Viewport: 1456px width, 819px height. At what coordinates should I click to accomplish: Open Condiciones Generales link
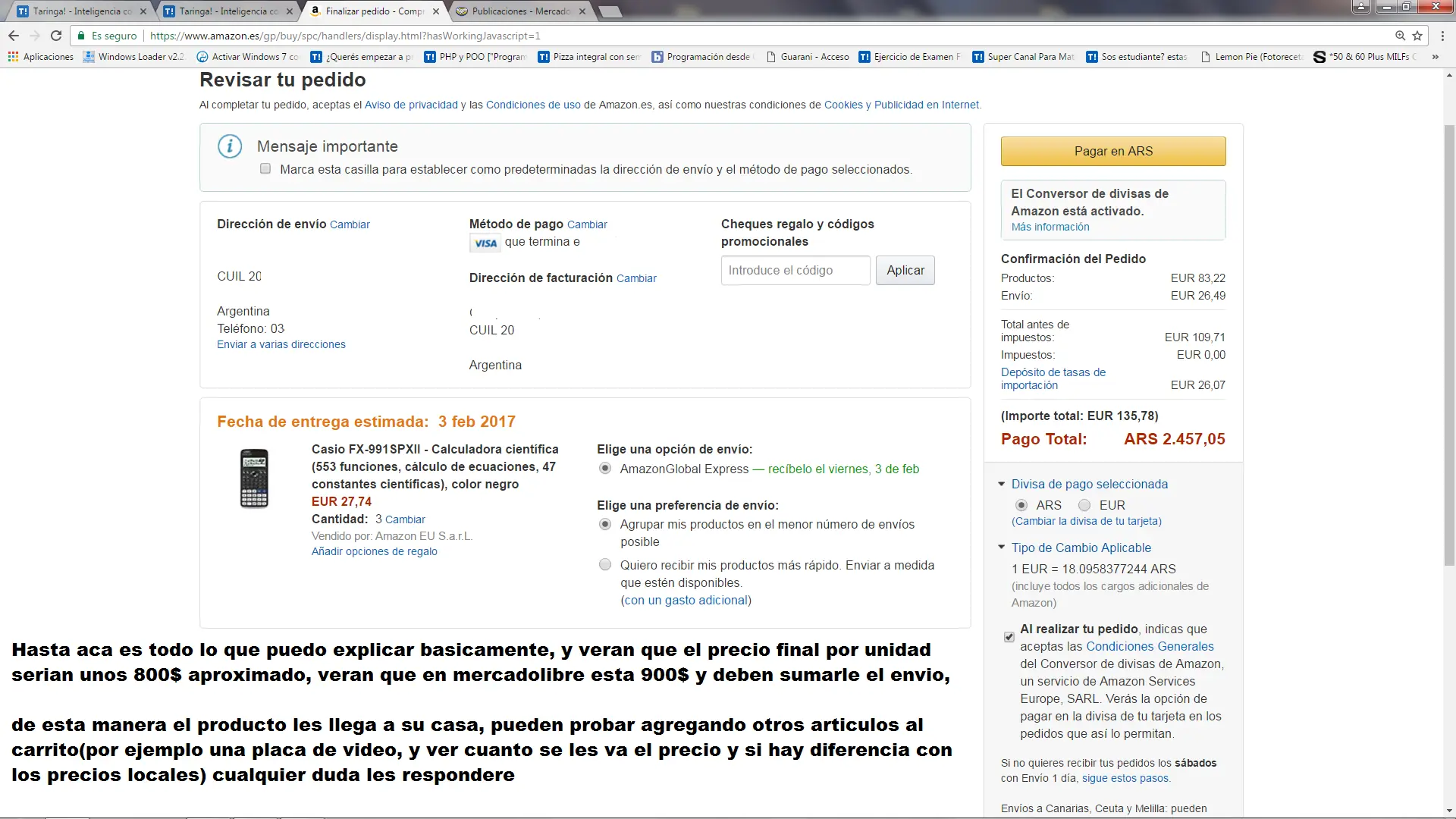point(1150,646)
